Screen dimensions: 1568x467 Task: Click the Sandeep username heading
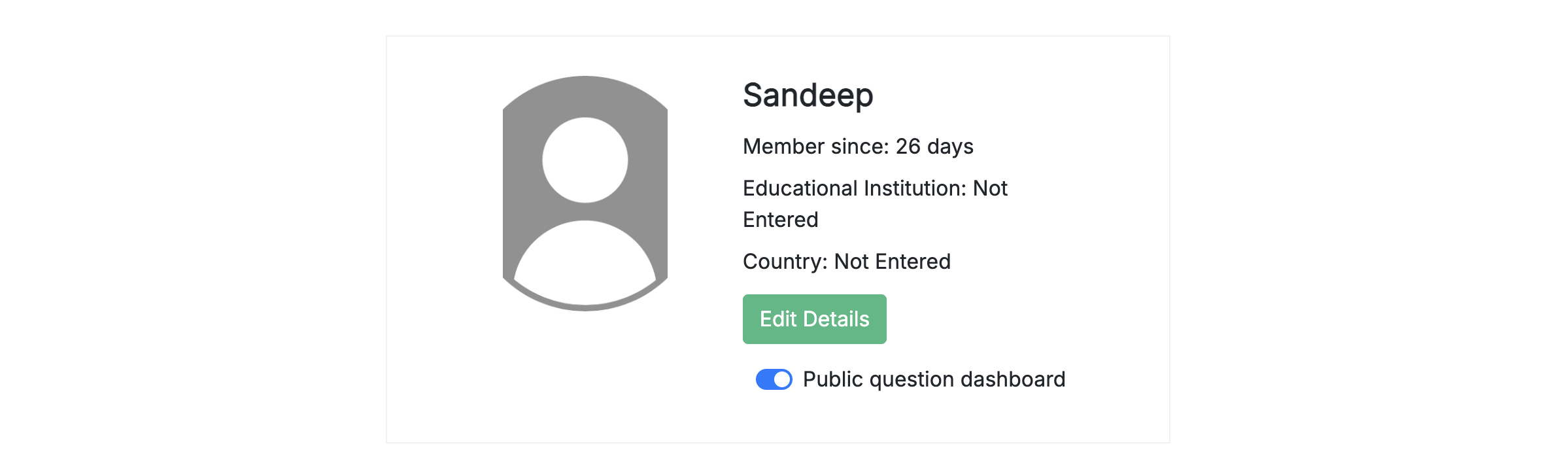pos(808,95)
